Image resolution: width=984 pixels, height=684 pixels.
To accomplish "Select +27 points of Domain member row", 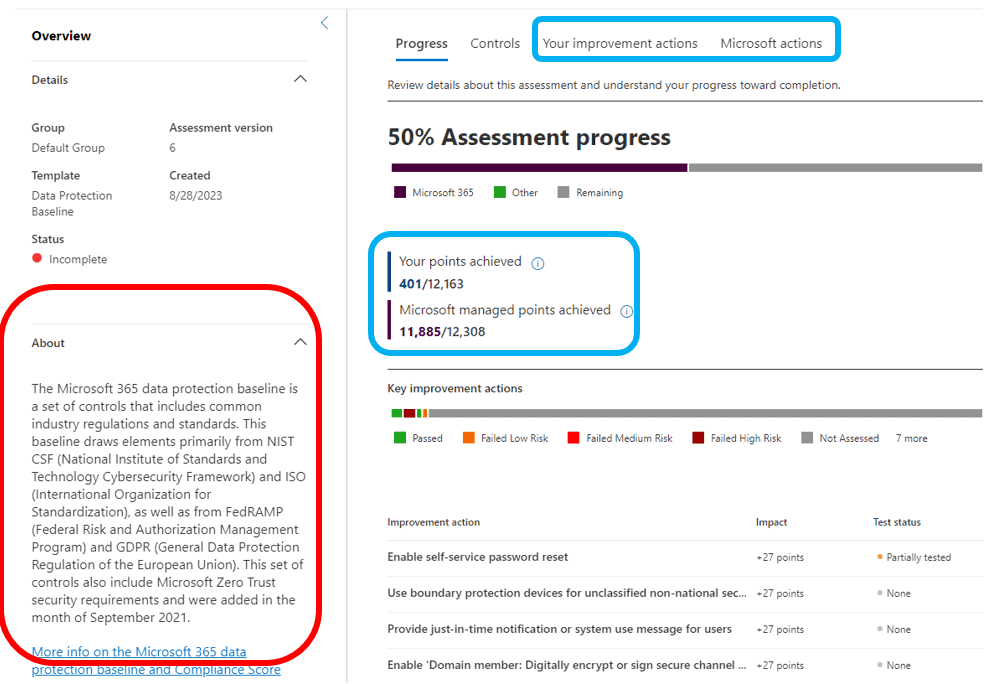I will click(780, 665).
